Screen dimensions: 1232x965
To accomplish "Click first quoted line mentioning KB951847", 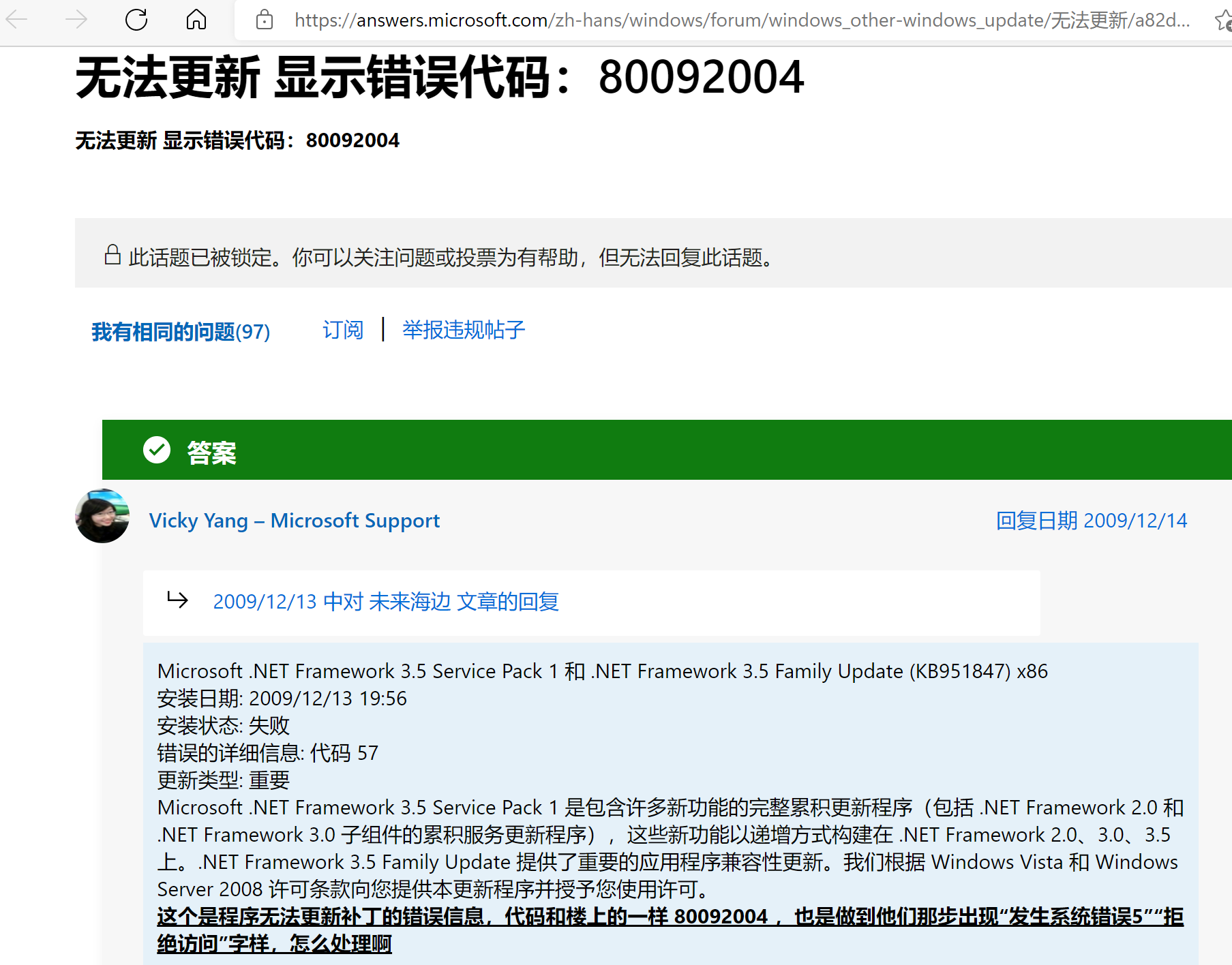I will coord(603,671).
